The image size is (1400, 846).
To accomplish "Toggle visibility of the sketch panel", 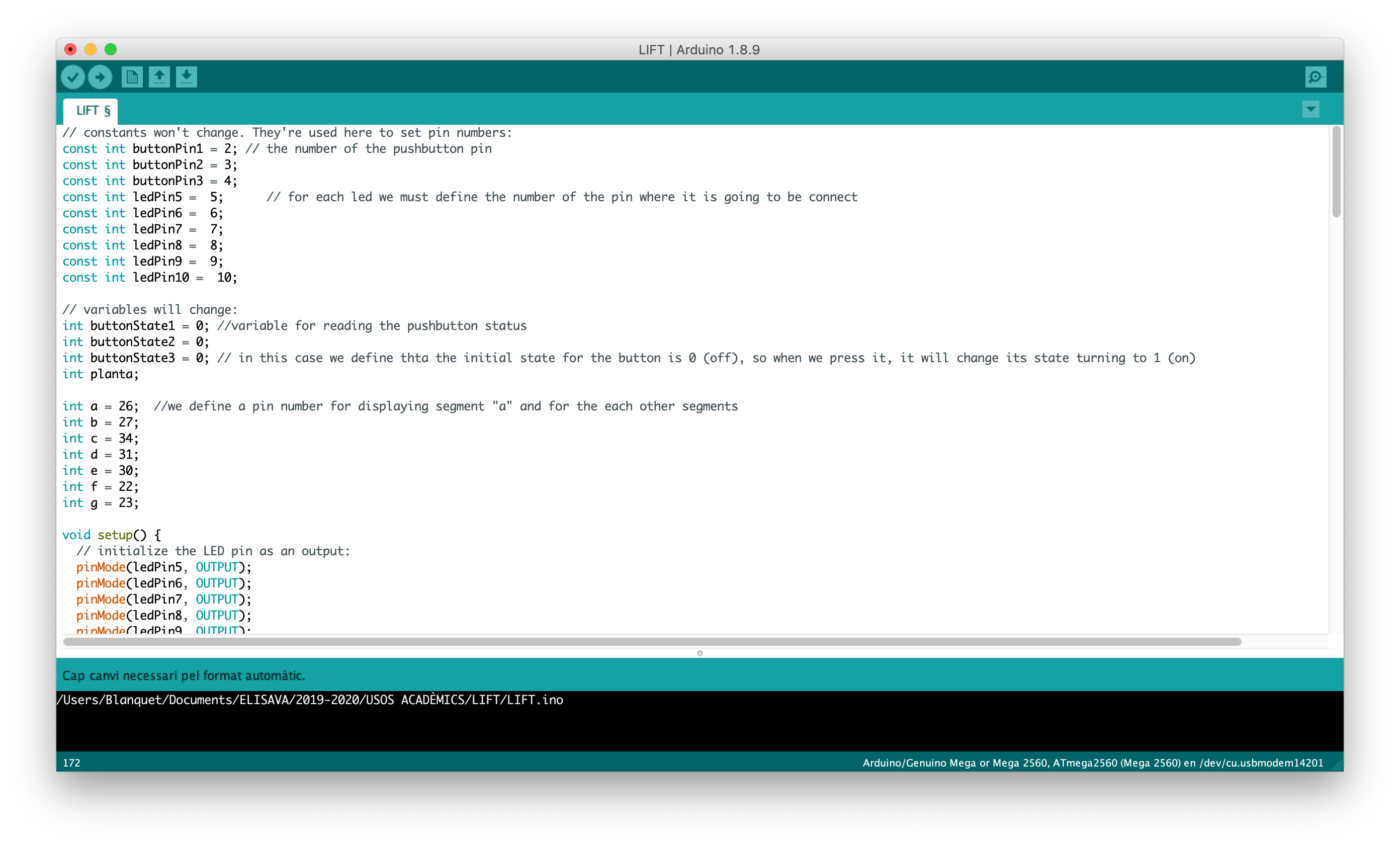I will point(1311,109).
